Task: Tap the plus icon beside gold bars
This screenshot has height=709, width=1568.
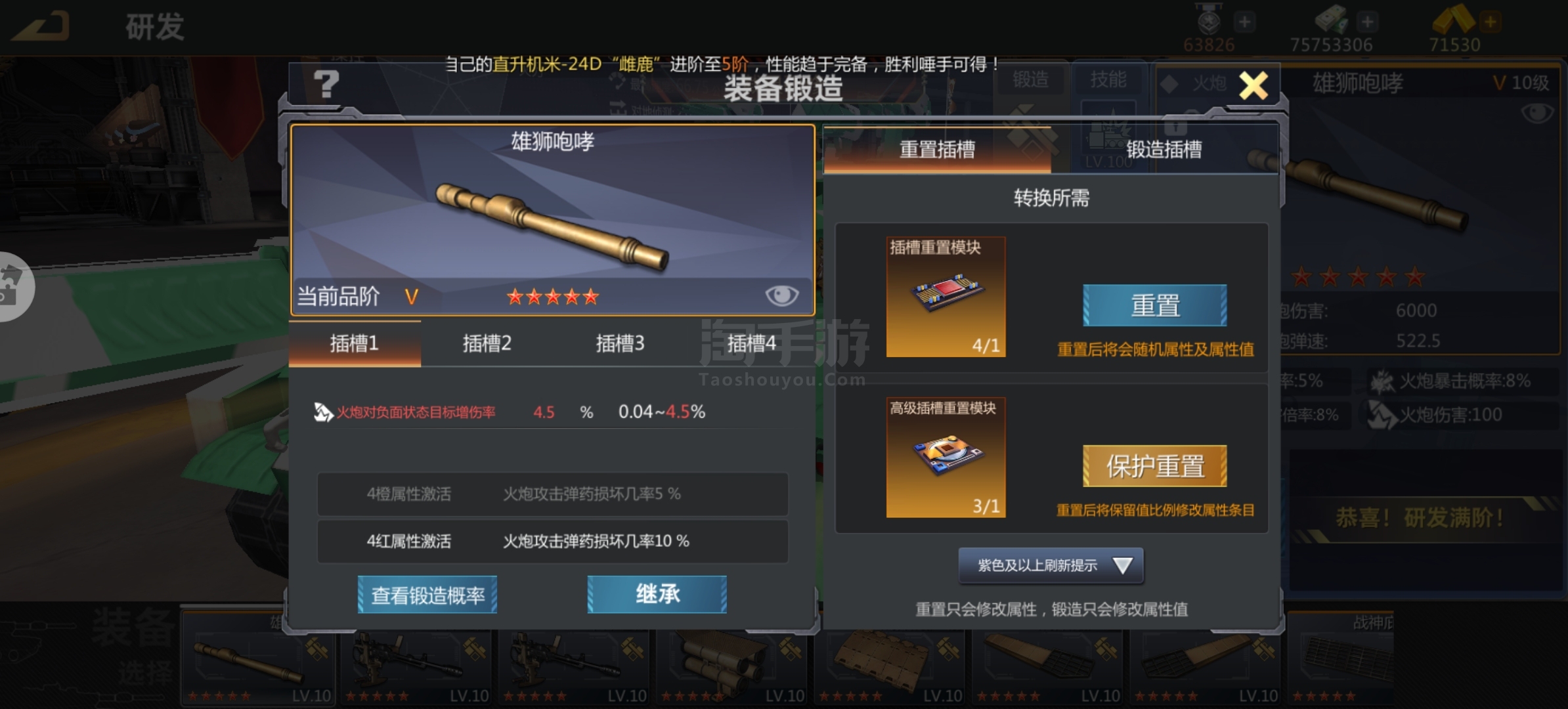Action: 1490,22
